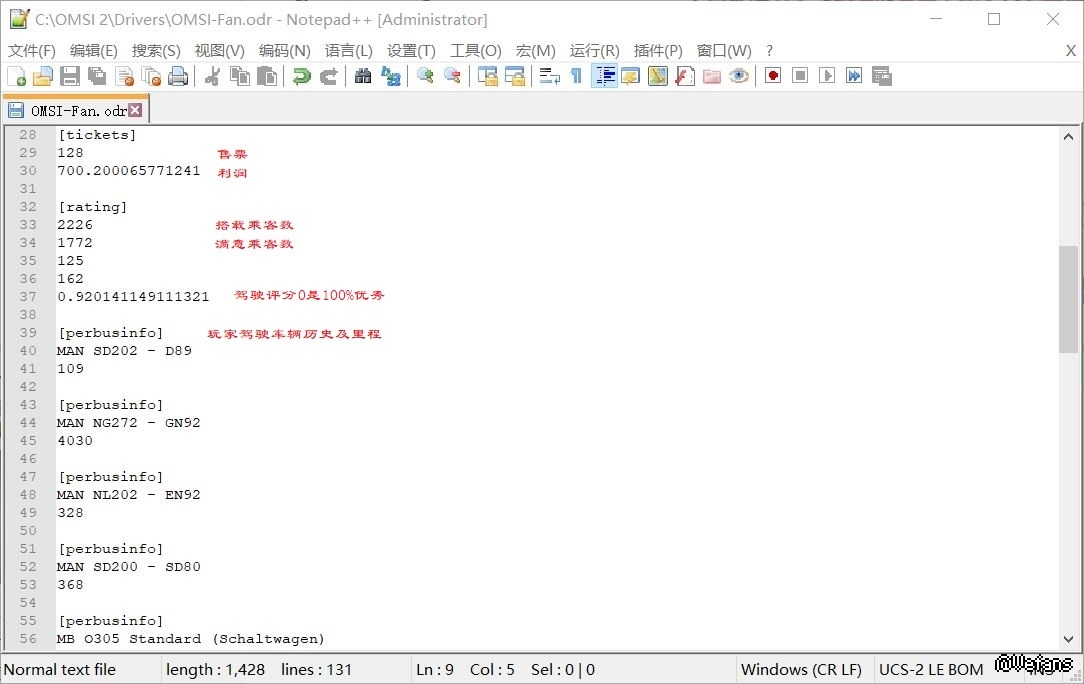Click the value 0.920141149111321
The width and height of the screenshot is (1084, 684).
(x=133, y=297)
